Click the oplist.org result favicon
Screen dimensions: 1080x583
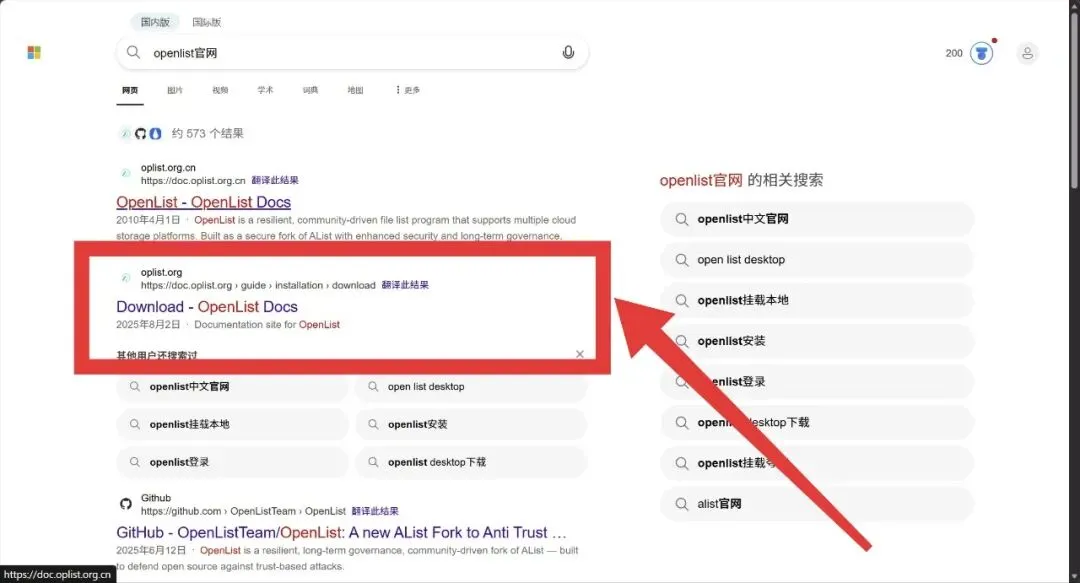125,278
